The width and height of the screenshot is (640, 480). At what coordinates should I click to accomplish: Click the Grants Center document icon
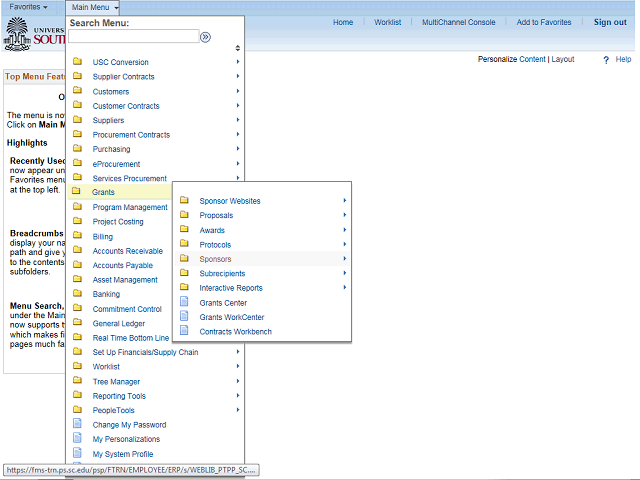coord(184,302)
